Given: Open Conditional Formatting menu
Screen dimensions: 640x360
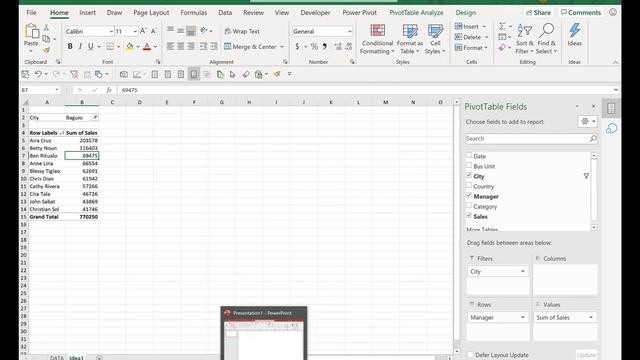Looking at the screenshot, I should click(x=377, y=39).
